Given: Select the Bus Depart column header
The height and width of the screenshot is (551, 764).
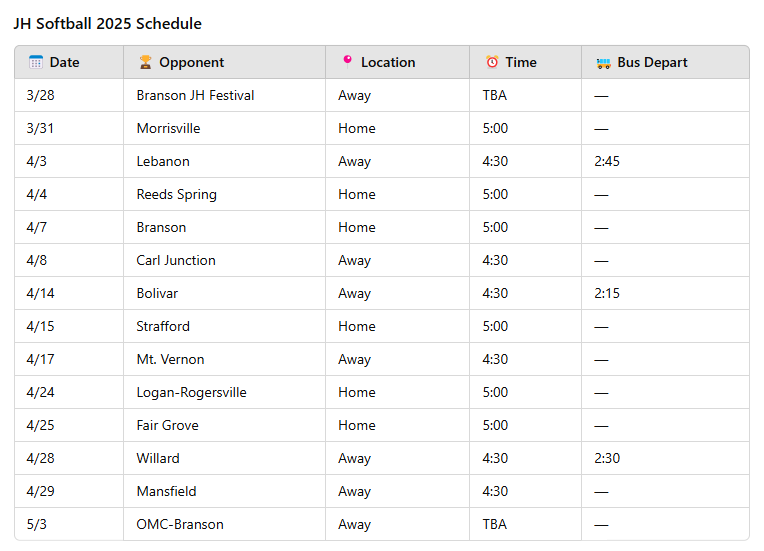Looking at the screenshot, I should [652, 62].
